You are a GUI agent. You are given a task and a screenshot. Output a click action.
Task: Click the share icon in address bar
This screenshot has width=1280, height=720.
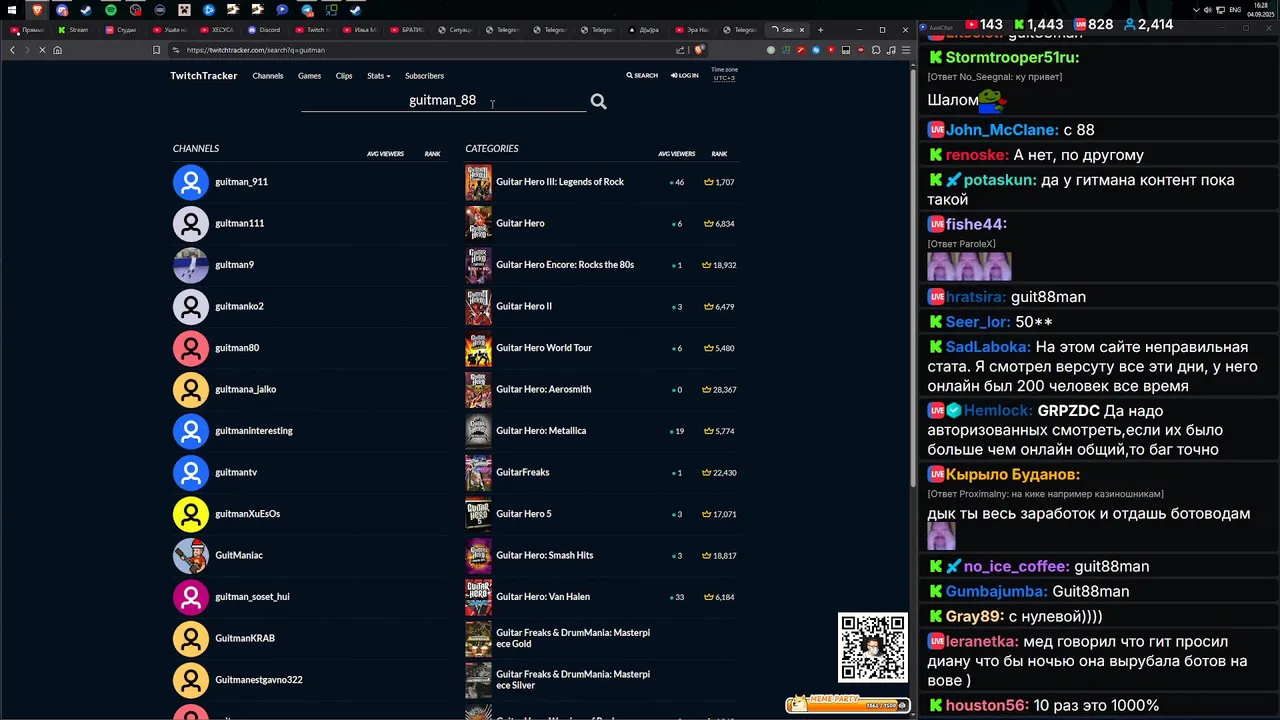coord(681,50)
